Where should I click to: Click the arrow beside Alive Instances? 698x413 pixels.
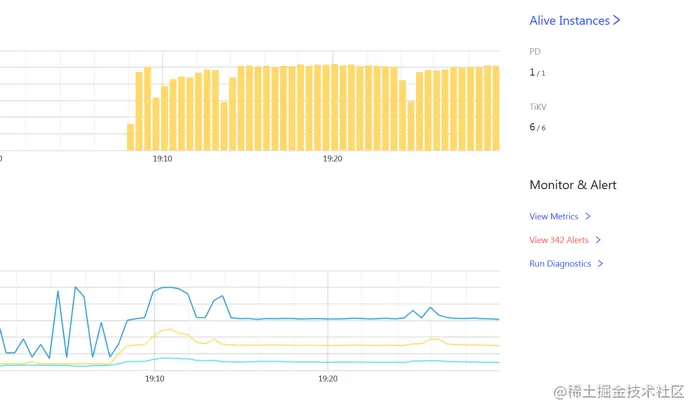[x=616, y=20]
